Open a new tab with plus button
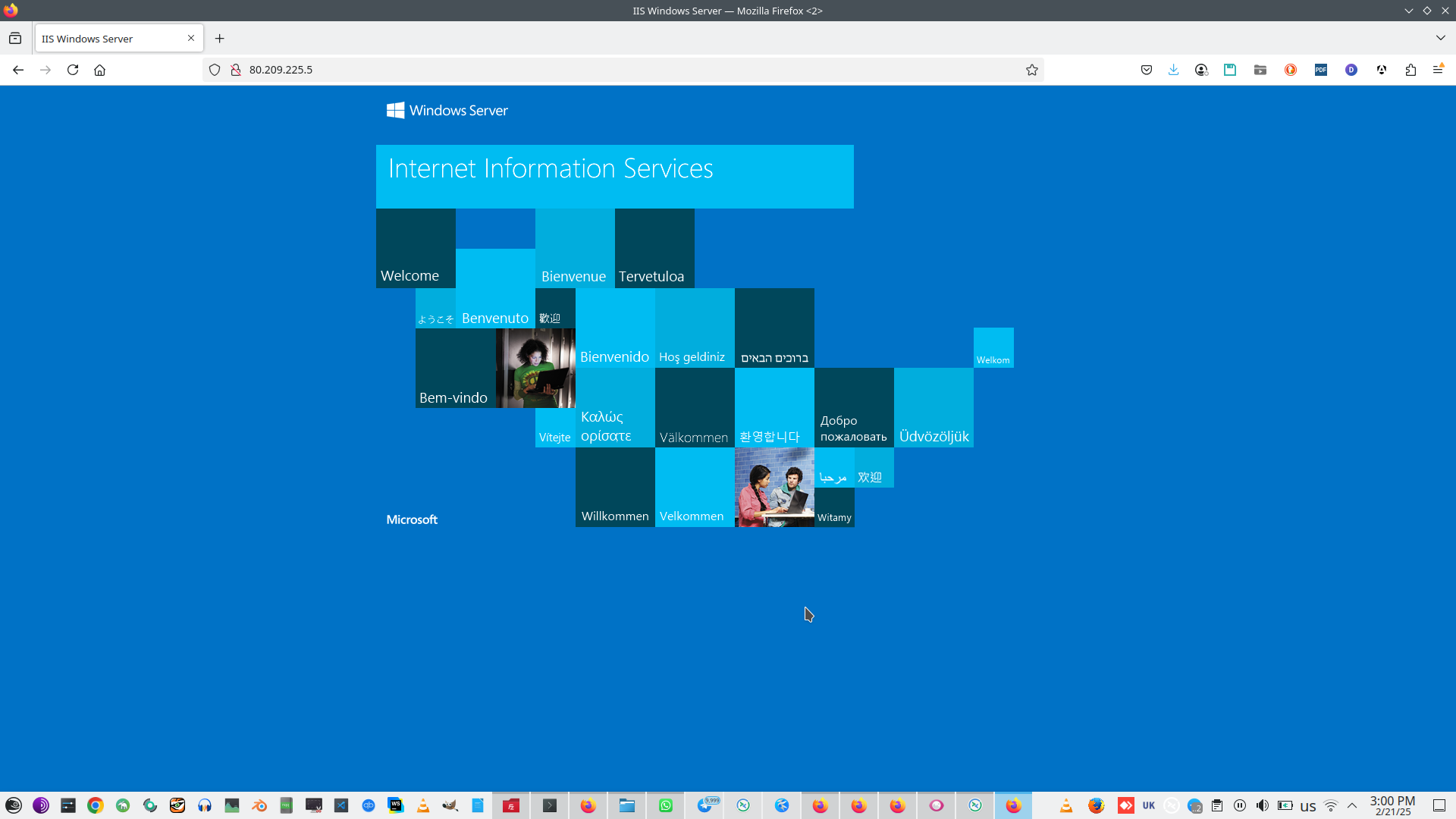Screen dimensions: 1456x819 pyautogui.click(x=219, y=39)
